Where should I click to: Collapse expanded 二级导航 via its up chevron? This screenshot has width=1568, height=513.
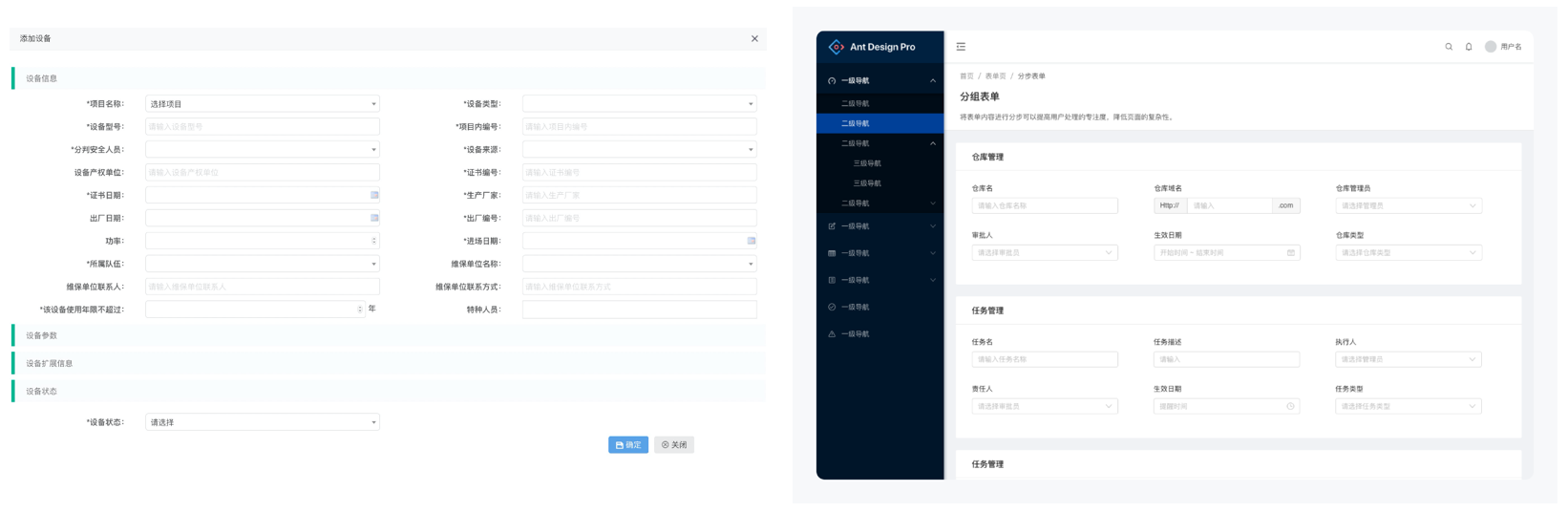pos(933,143)
